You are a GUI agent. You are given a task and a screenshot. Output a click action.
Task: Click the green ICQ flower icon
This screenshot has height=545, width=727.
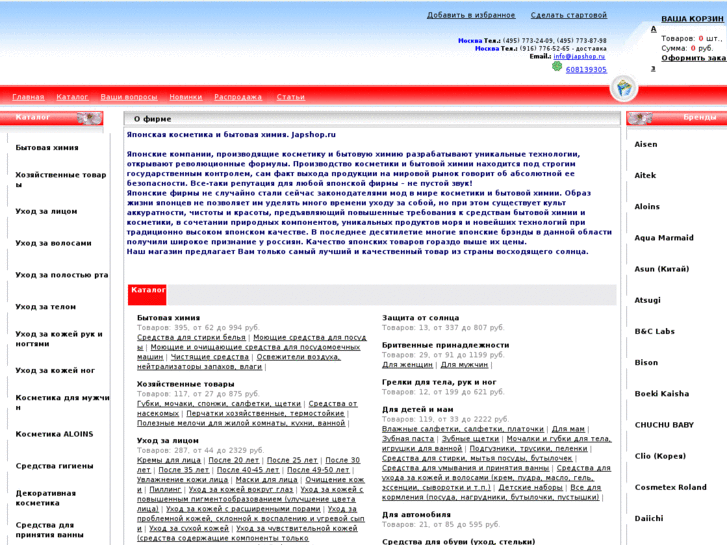[557, 67]
